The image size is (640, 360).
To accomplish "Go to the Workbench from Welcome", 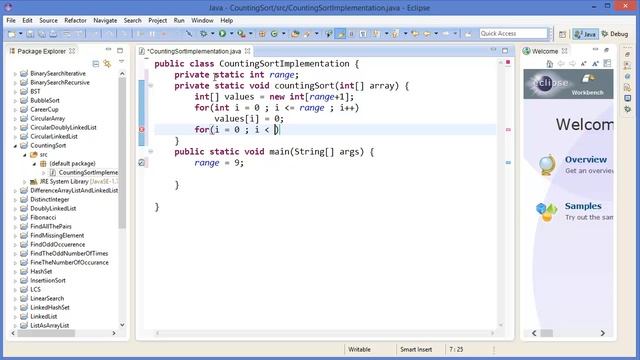I will (x=587, y=85).
